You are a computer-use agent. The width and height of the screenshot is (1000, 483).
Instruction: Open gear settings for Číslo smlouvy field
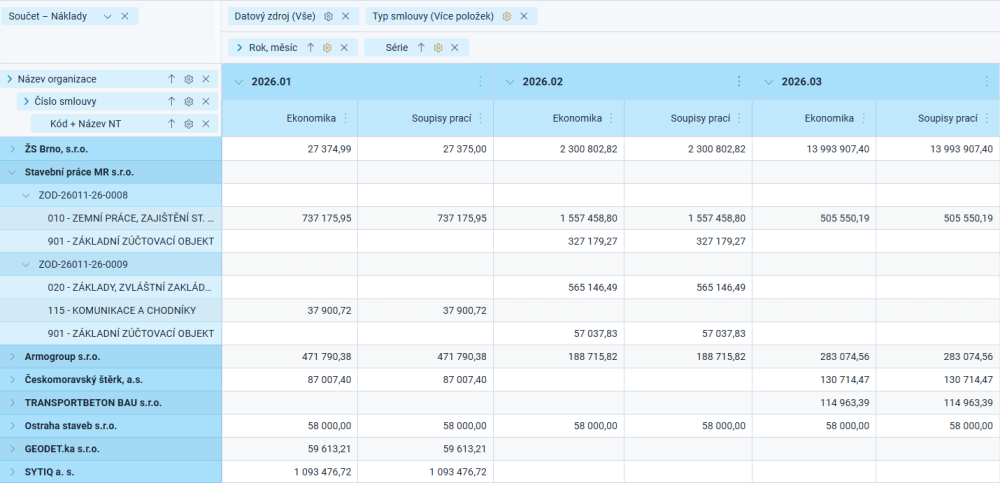(x=189, y=101)
